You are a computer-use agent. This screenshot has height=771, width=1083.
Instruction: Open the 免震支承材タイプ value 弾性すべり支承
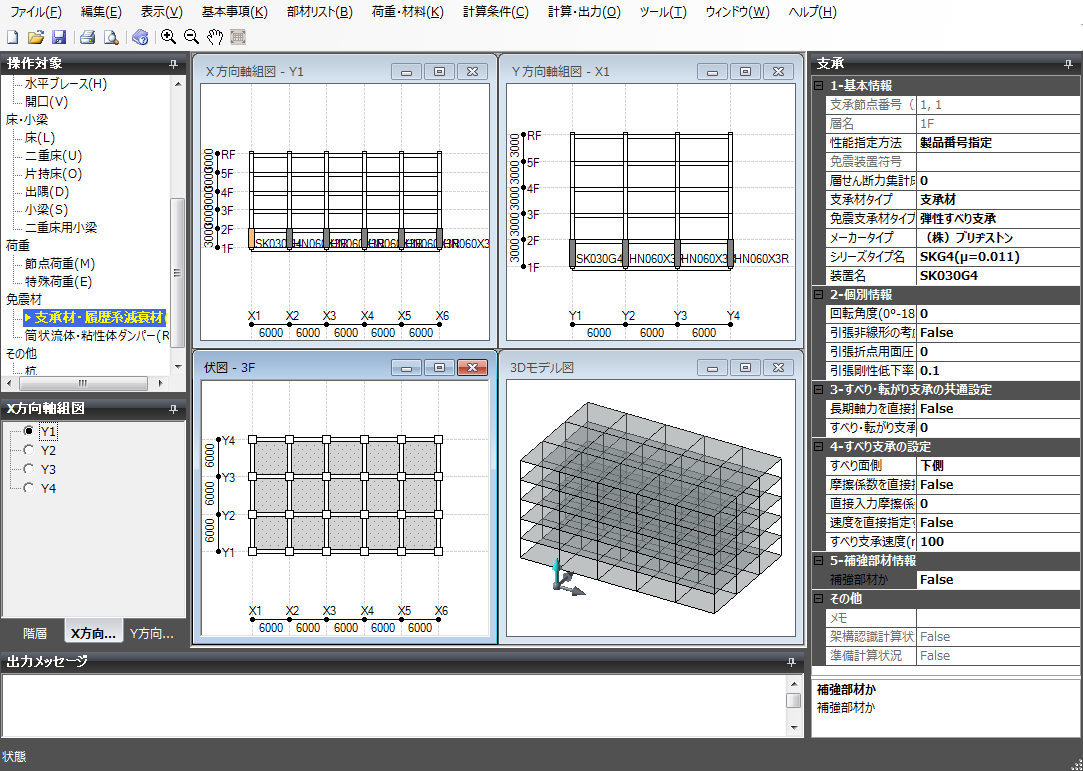tap(998, 219)
